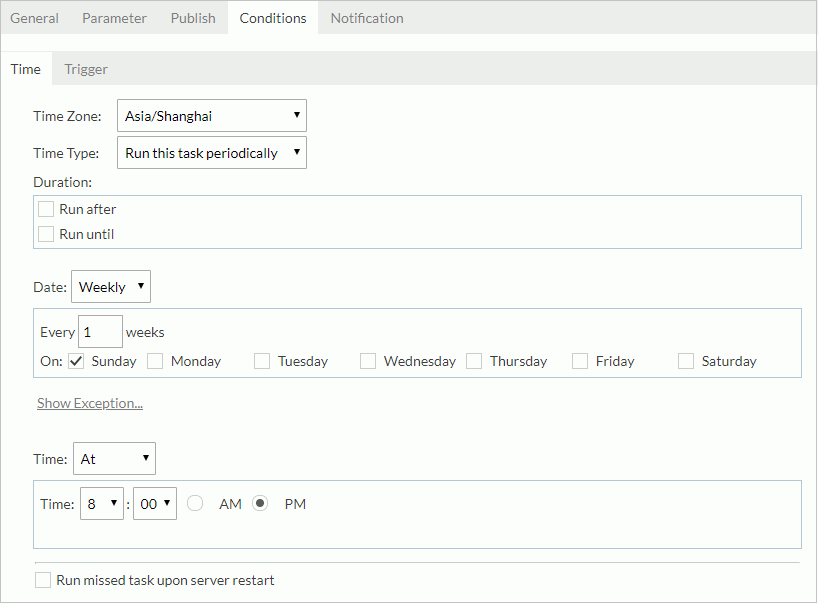This screenshot has width=818, height=604.
Task: Open the Time Type dropdown
Action: coord(211,153)
